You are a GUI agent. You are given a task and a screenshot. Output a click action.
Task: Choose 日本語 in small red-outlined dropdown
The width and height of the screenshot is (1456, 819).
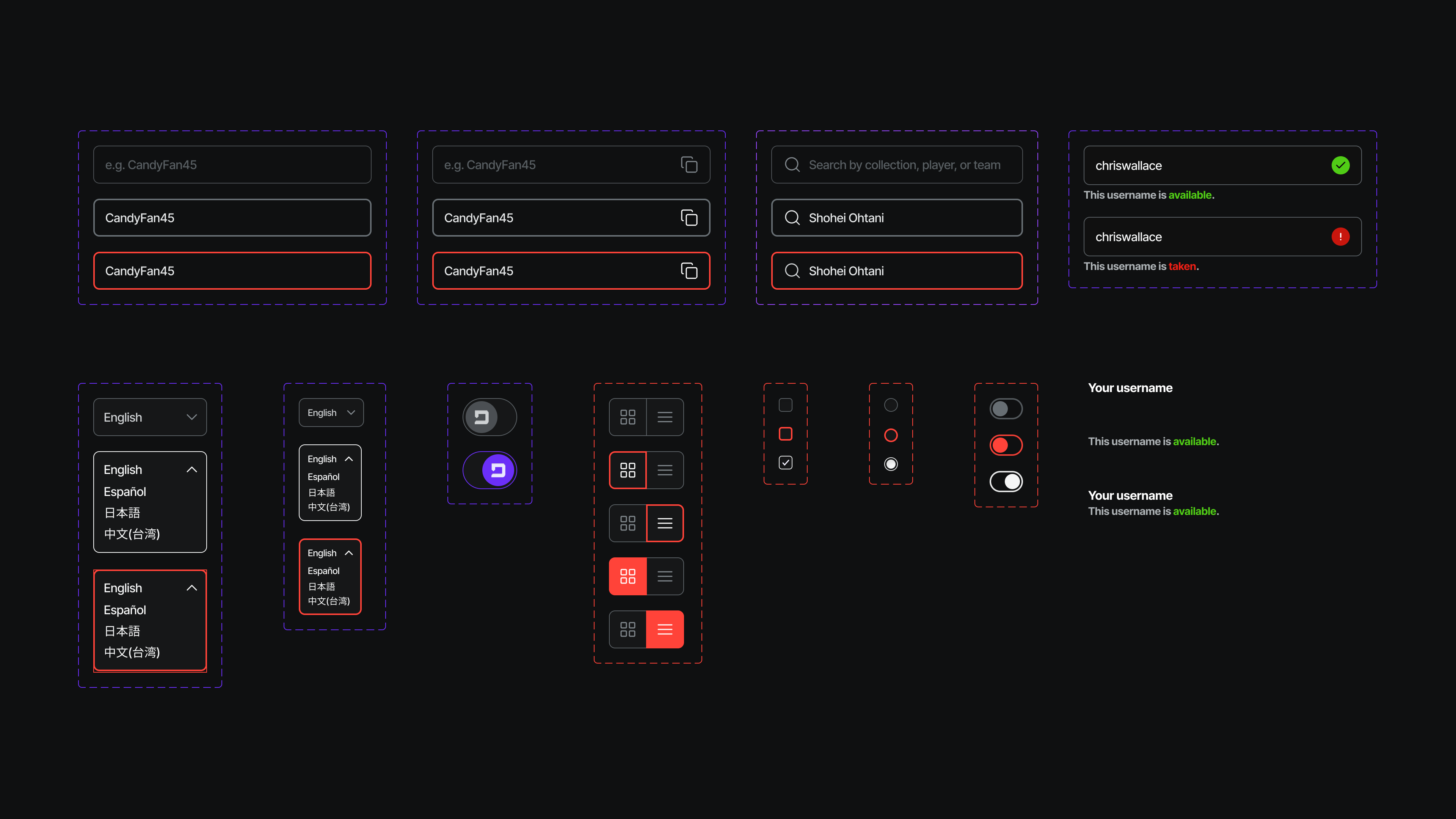pyautogui.click(x=321, y=586)
